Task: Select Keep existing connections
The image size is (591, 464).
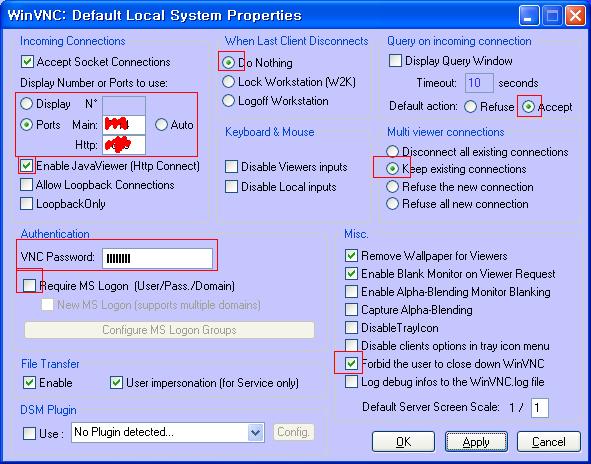Action: click(x=392, y=169)
